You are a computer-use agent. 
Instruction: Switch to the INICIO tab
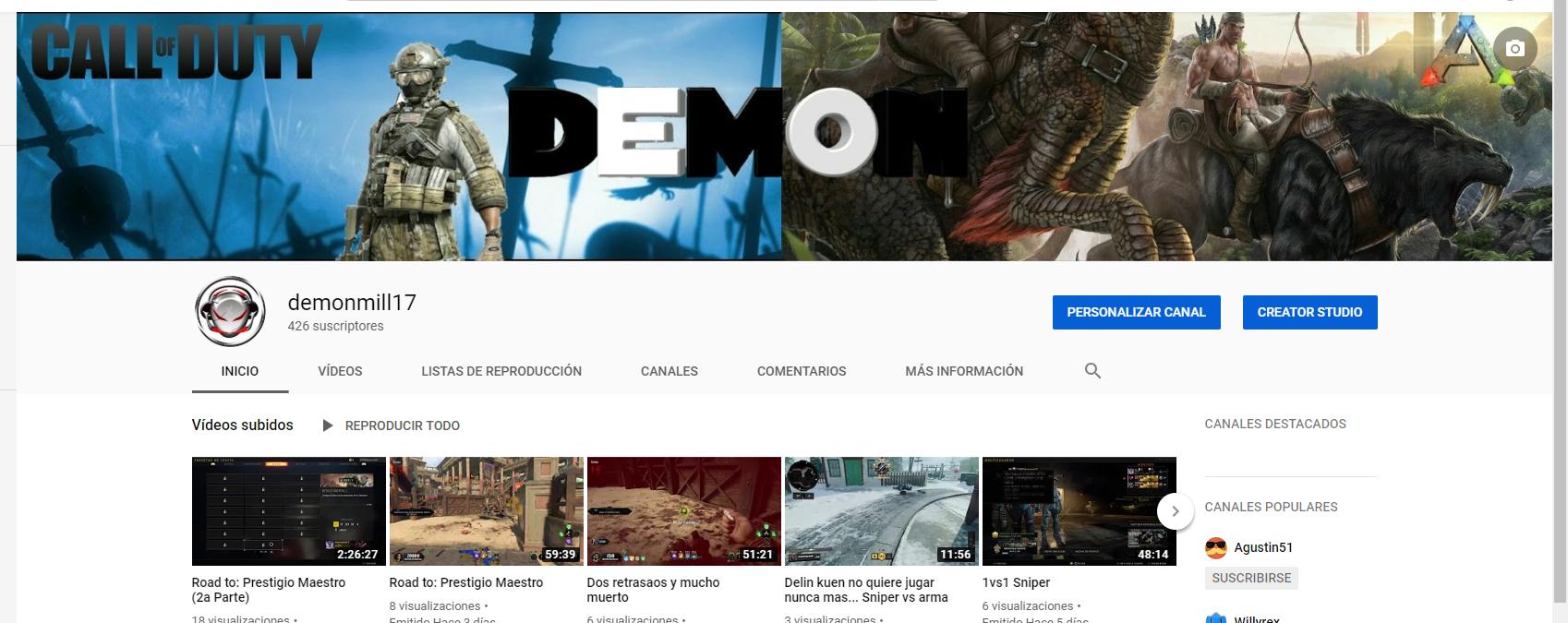point(240,371)
